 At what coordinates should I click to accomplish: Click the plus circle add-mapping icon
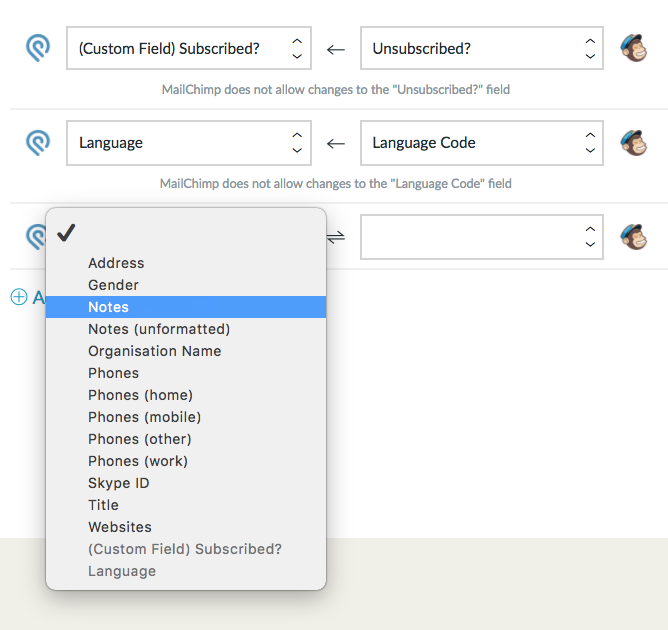[19, 297]
